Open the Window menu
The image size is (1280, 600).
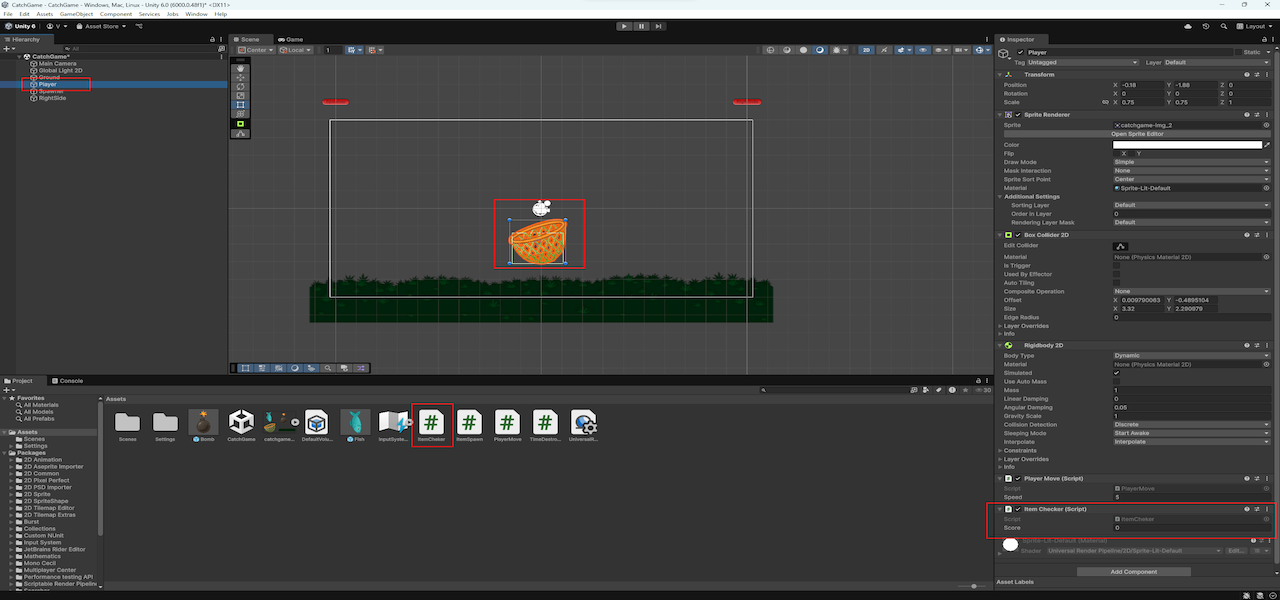pos(197,14)
